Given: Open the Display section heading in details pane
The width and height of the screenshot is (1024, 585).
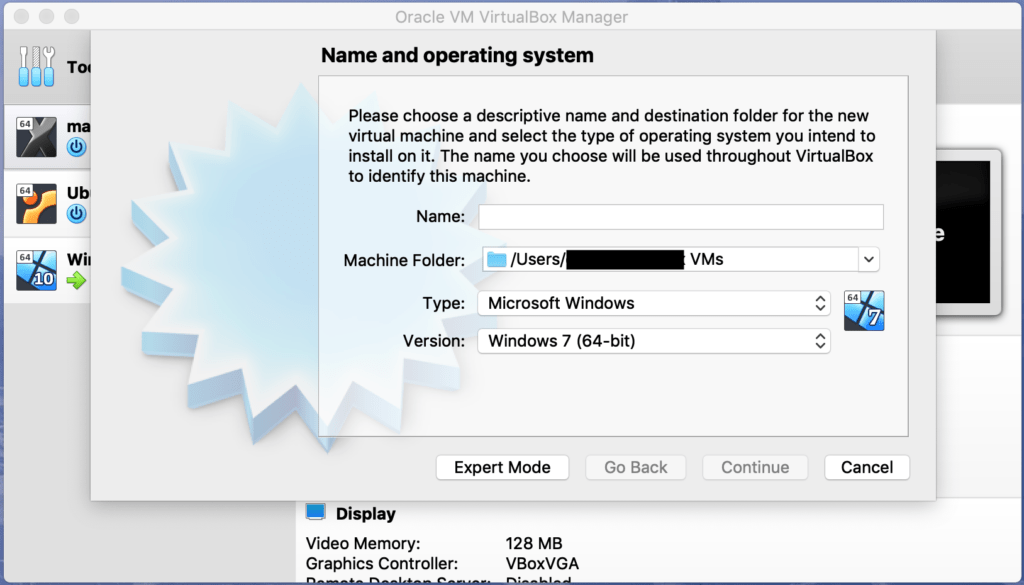Looking at the screenshot, I should [366, 514].
